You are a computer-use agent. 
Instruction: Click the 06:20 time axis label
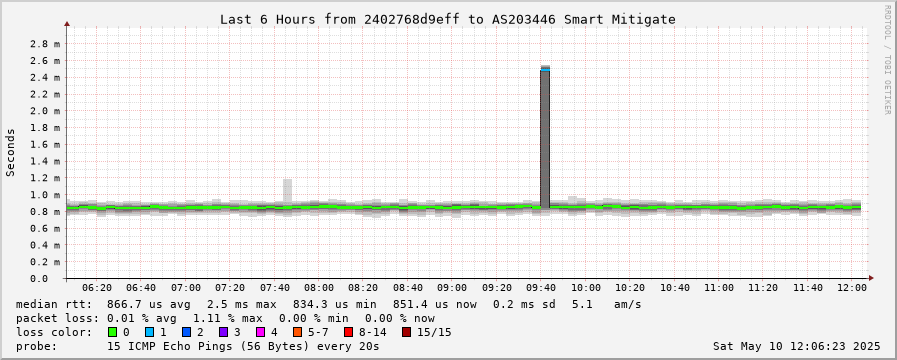[97, 287]
